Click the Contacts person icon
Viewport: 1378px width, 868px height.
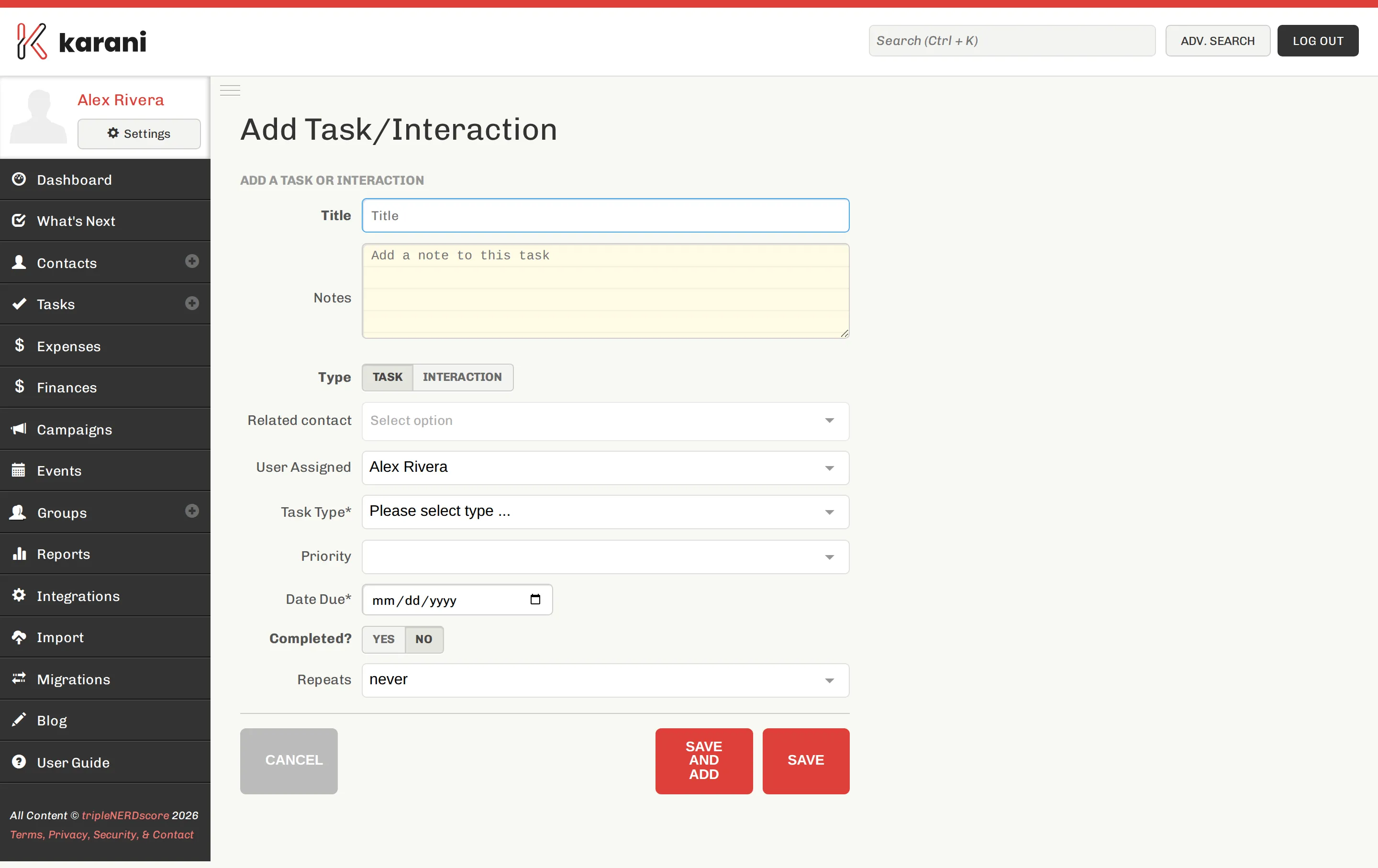(x=19, y=262)
